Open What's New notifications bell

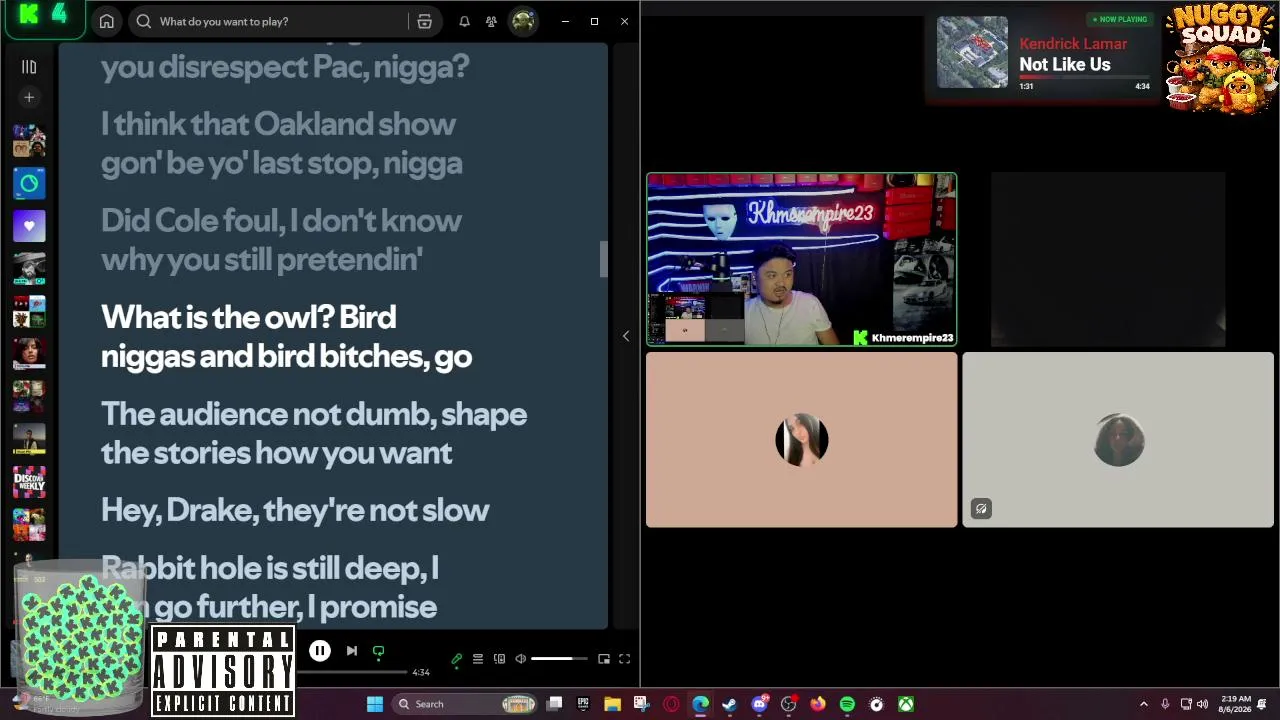(x=464, y=21)
